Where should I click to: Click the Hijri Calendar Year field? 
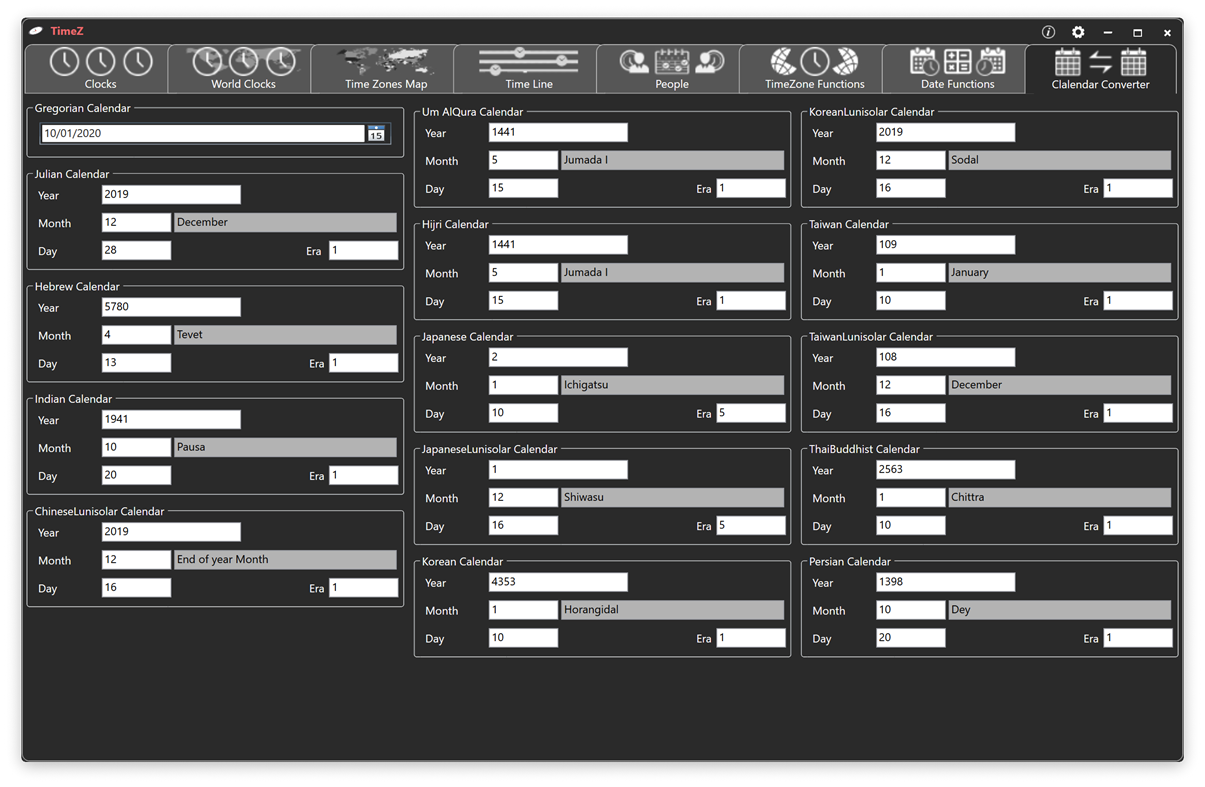(558, 245)
